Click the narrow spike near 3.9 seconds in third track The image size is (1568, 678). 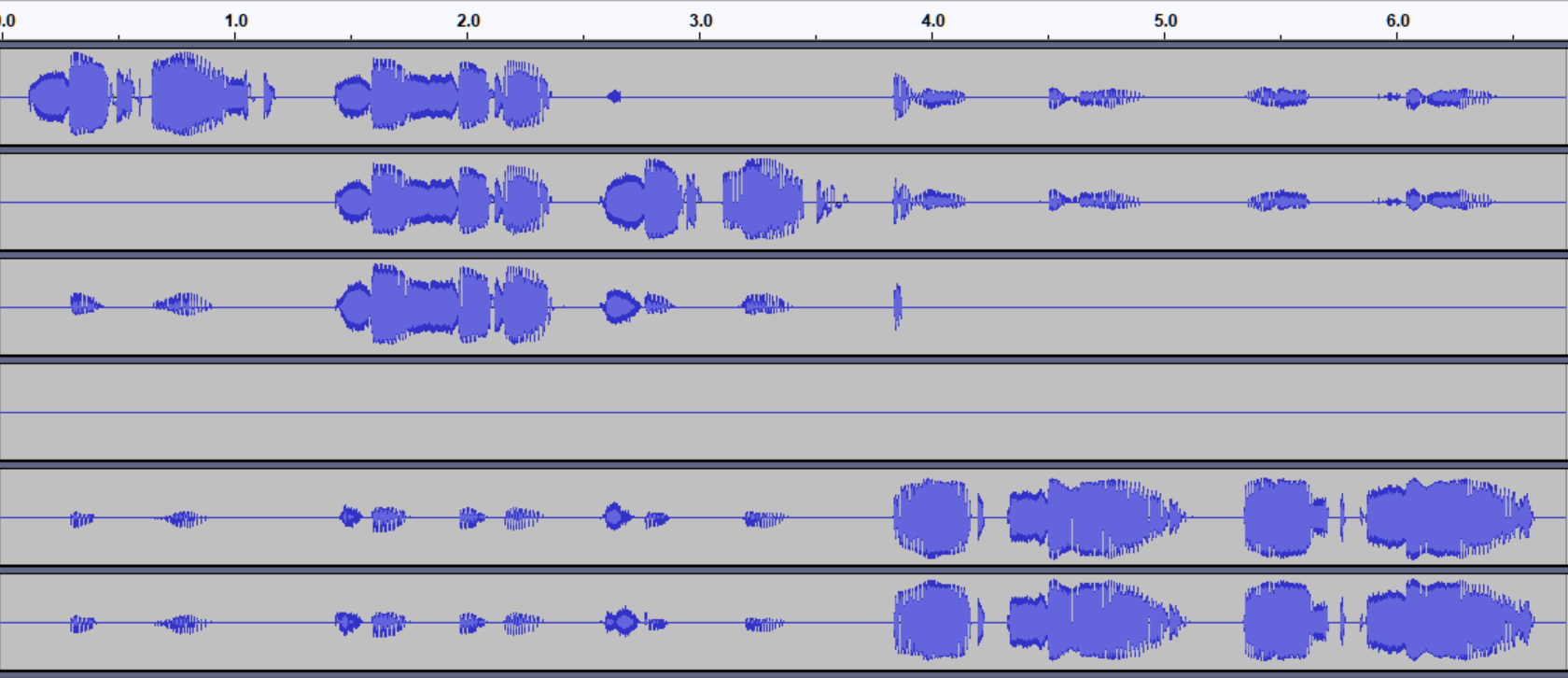click(x=898, y=306)
